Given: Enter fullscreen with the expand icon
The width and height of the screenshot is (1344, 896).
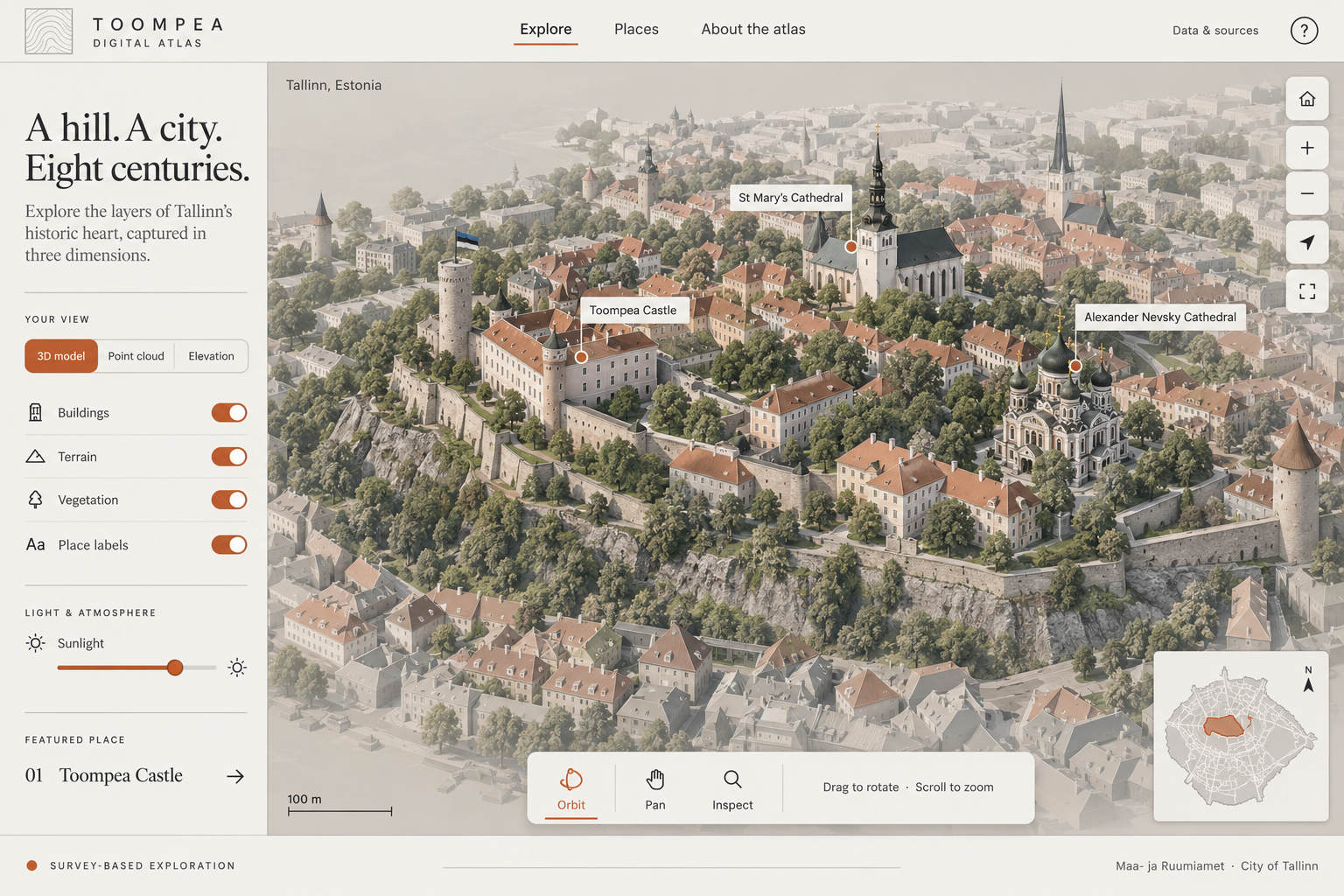Looking at the screenshot, I should tap(1307, 291).
